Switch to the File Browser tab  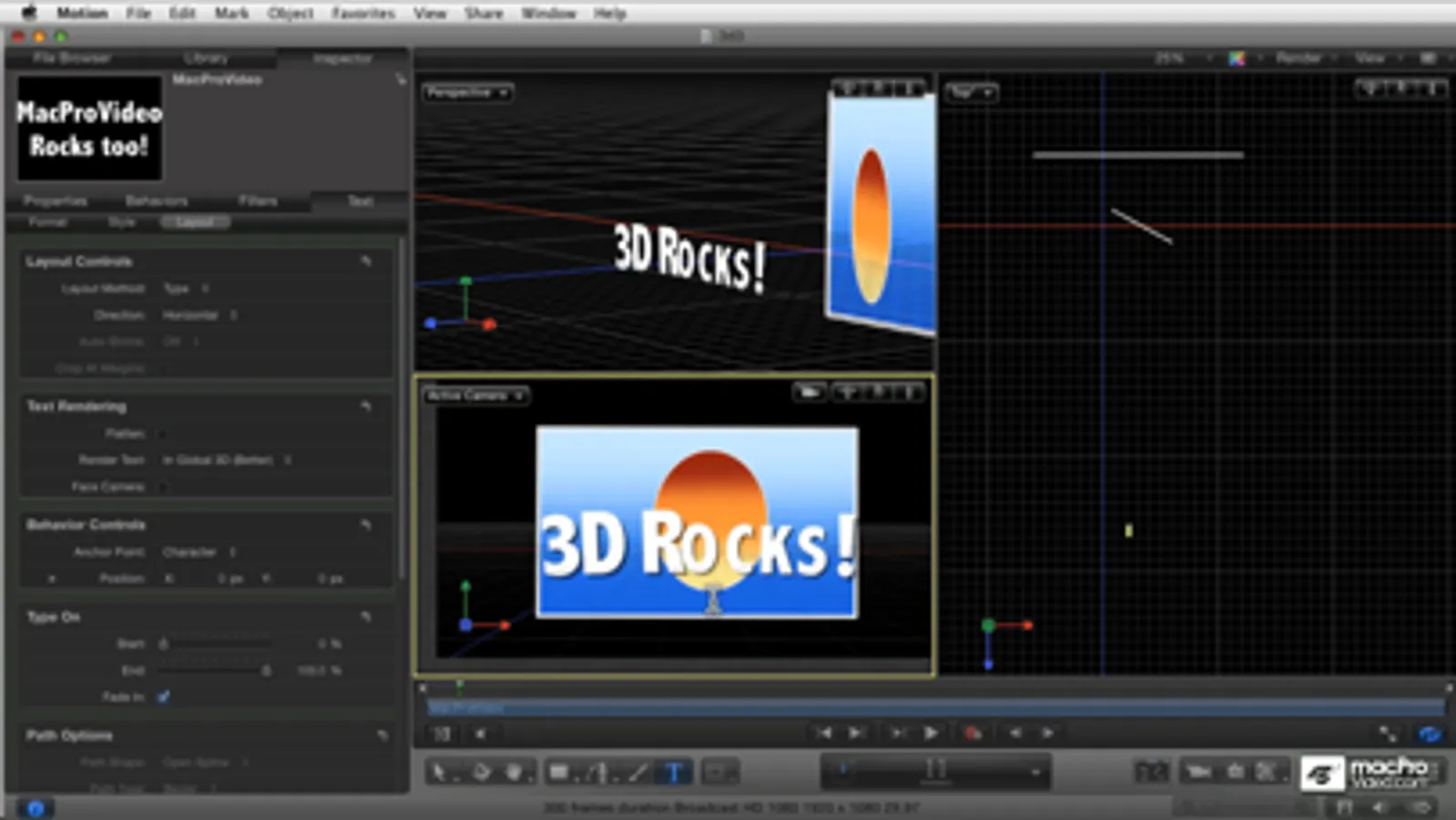pyautogui.click(x=72, y=58)
